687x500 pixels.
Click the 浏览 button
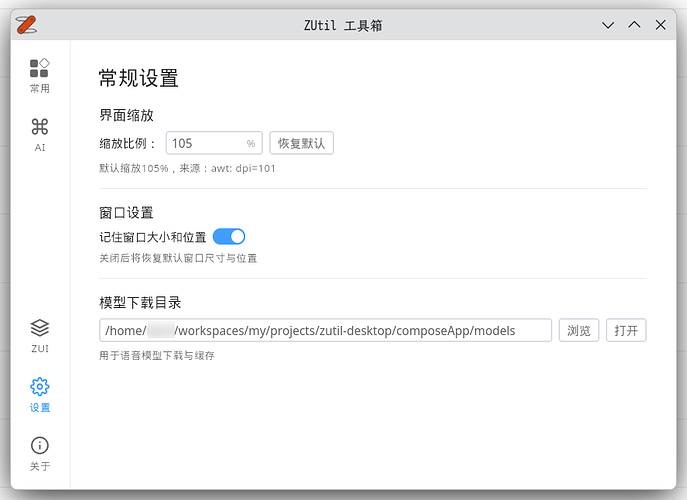click(x=579, y=330)
